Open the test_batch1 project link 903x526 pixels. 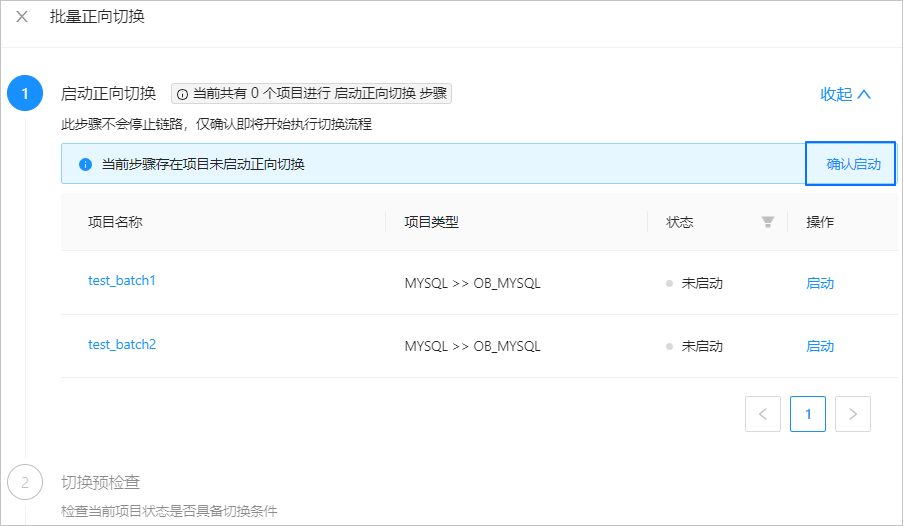click(x=122, y=281)
